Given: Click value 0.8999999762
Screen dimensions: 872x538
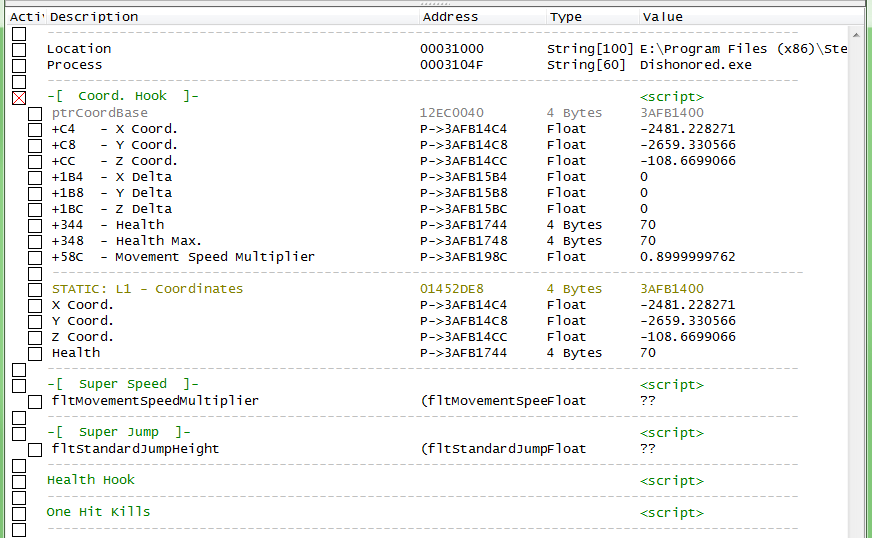Looking at the screenshot, I should click(x=687, y=257).
